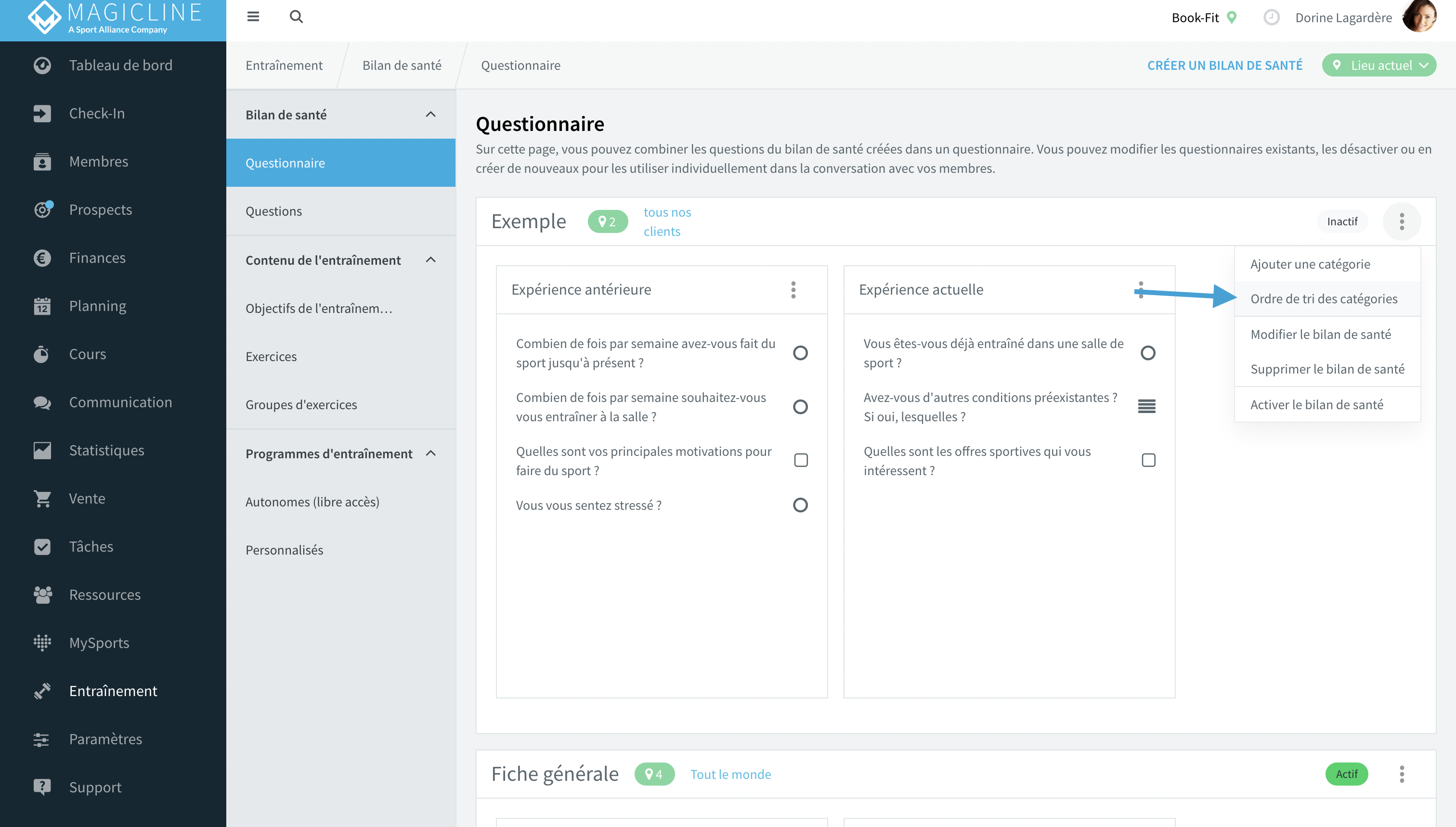Click the Exemple three-dot options icon
This screenshot has width=1456, height=827.
pyautogui.click(x=1402, y=221)
